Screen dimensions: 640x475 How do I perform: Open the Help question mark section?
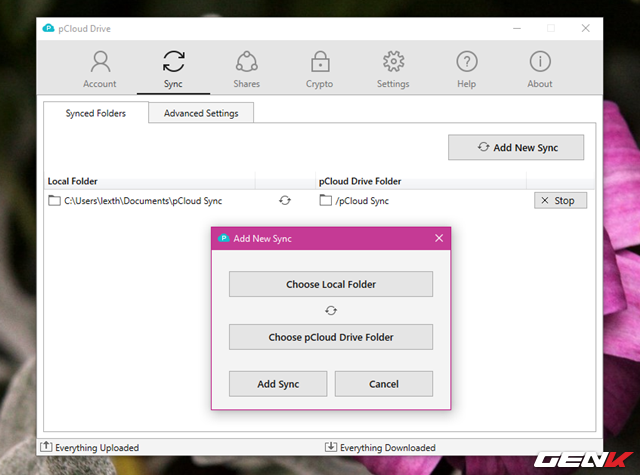coord(467,69)
